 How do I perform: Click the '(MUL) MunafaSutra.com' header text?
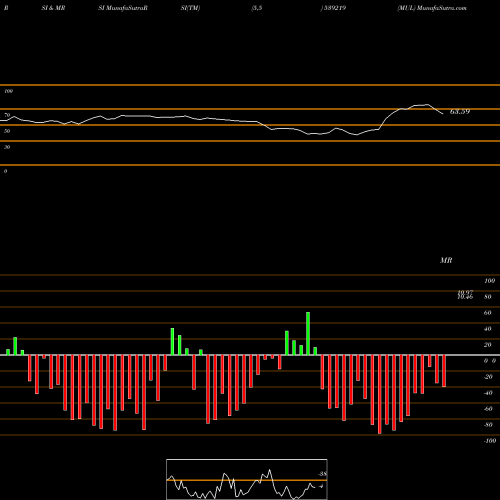(432, 8)
